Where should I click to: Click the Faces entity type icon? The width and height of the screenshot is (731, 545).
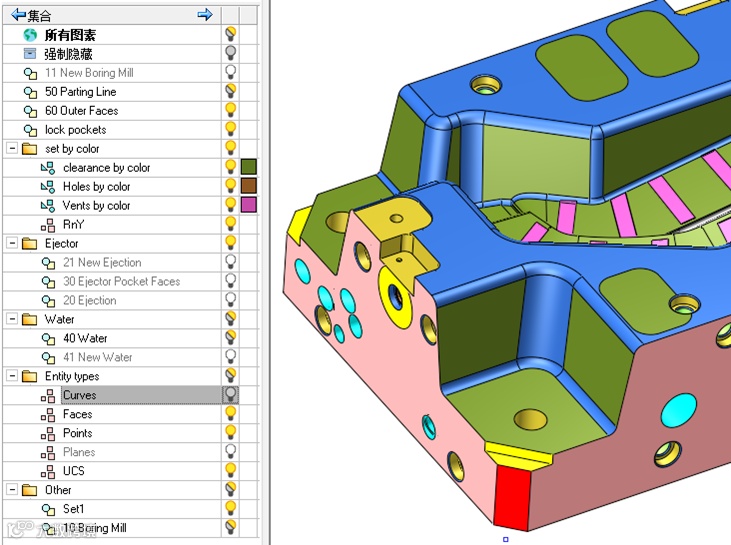tap(48, 414)
